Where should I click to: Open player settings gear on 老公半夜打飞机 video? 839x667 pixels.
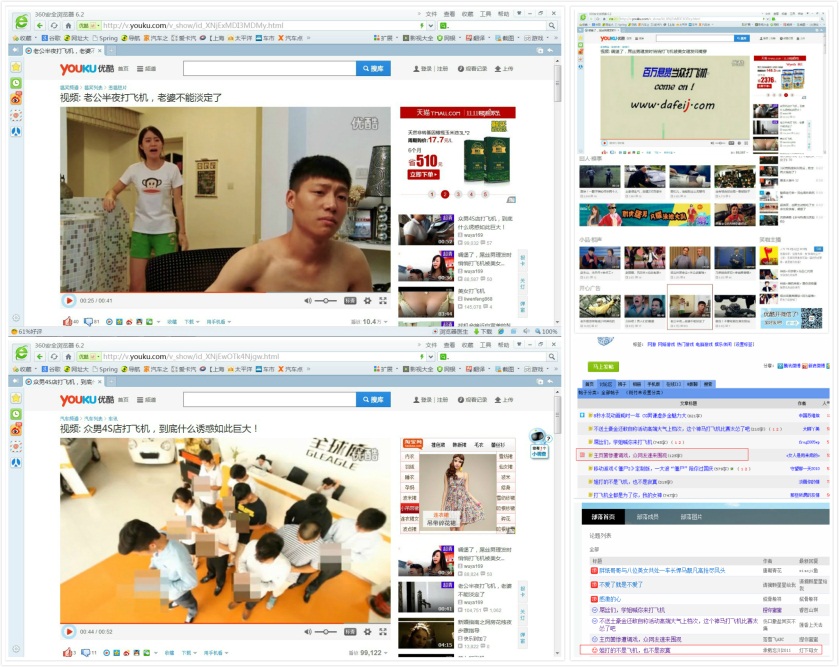pos(368,301)
